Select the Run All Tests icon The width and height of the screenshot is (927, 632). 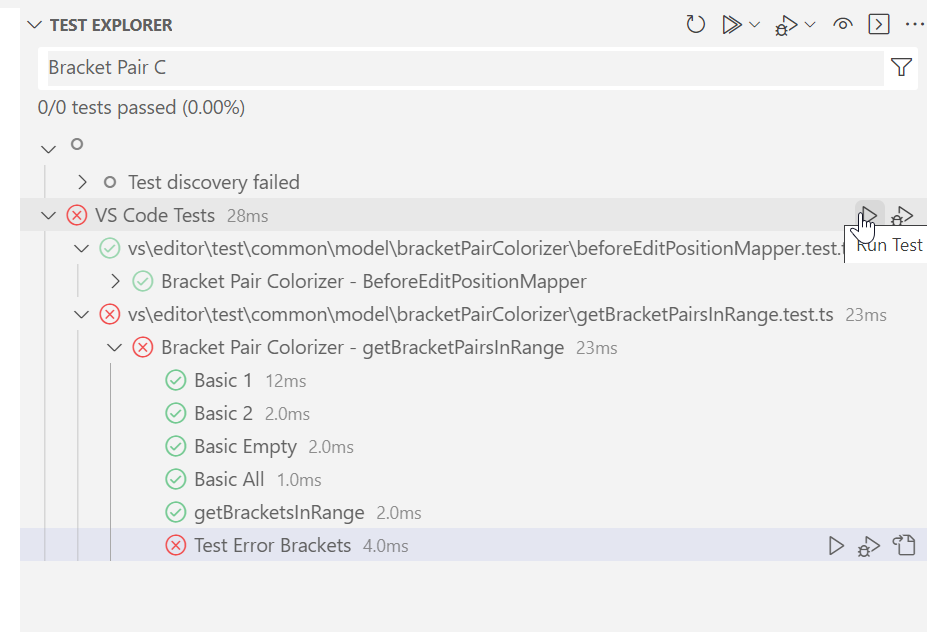[x=733, y=24]
